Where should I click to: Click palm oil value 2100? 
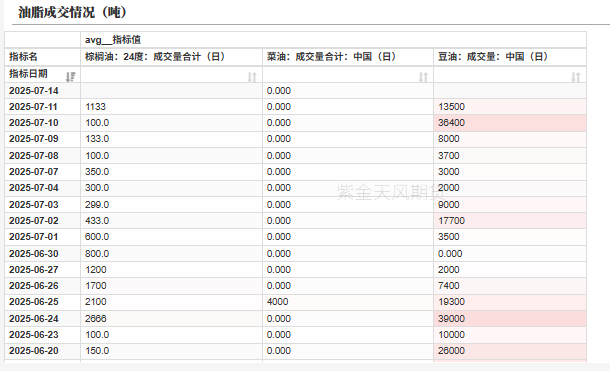coord(96,302)
